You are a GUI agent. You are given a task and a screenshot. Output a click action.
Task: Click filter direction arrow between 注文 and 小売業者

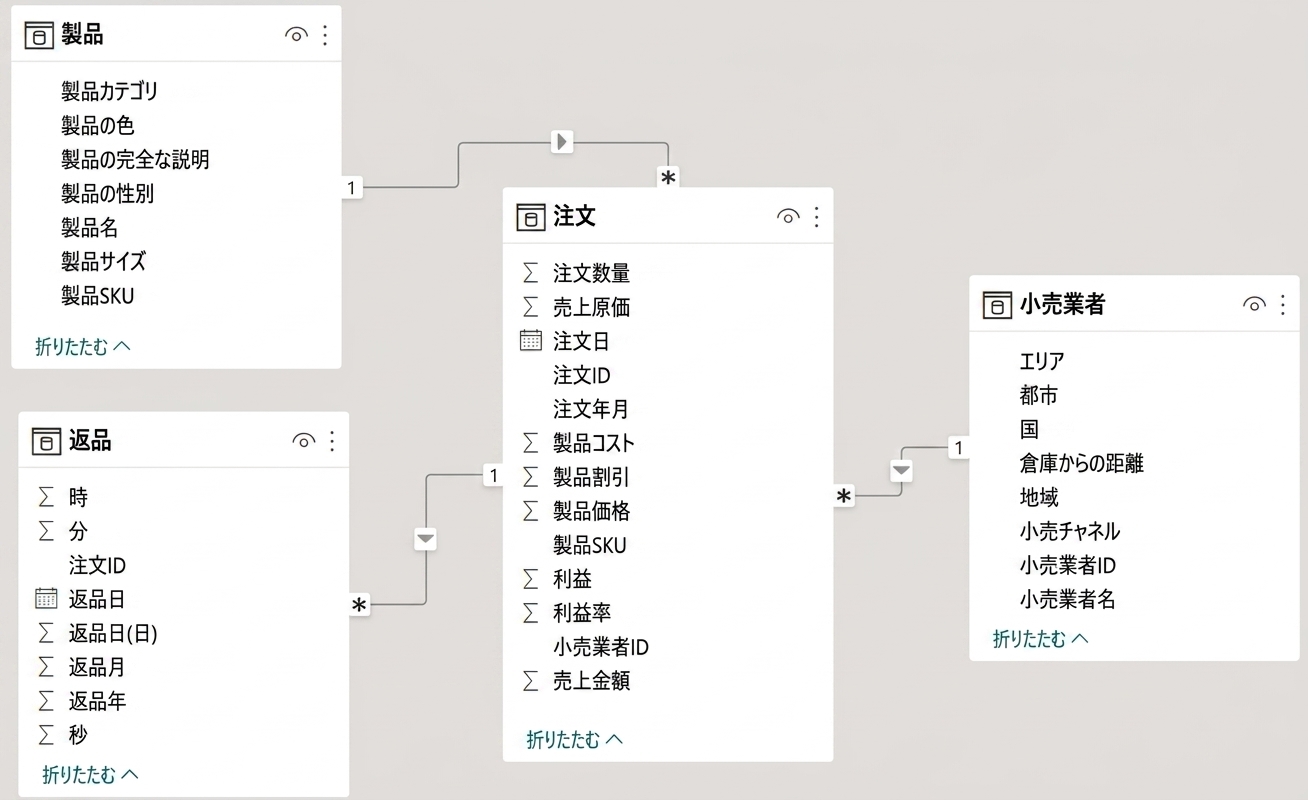(901, 469)
